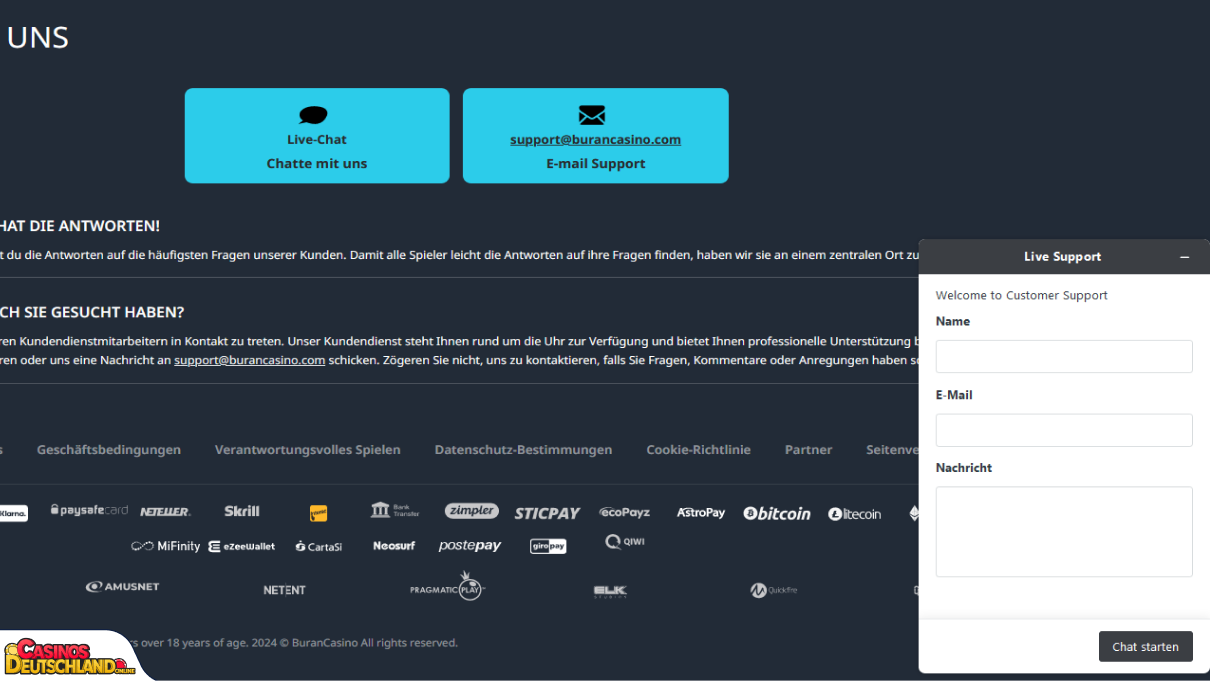This screenshot has width=1210, height=681.
Task: Click the 'Welcome to Customer Support' text
Action: 1022,295
